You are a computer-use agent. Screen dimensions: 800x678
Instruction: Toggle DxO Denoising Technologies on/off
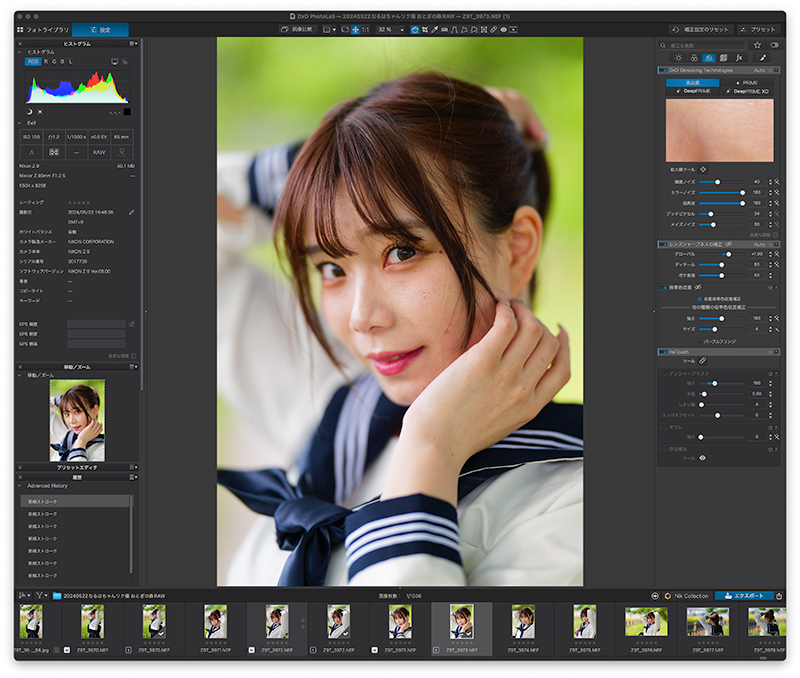(663, 70)
